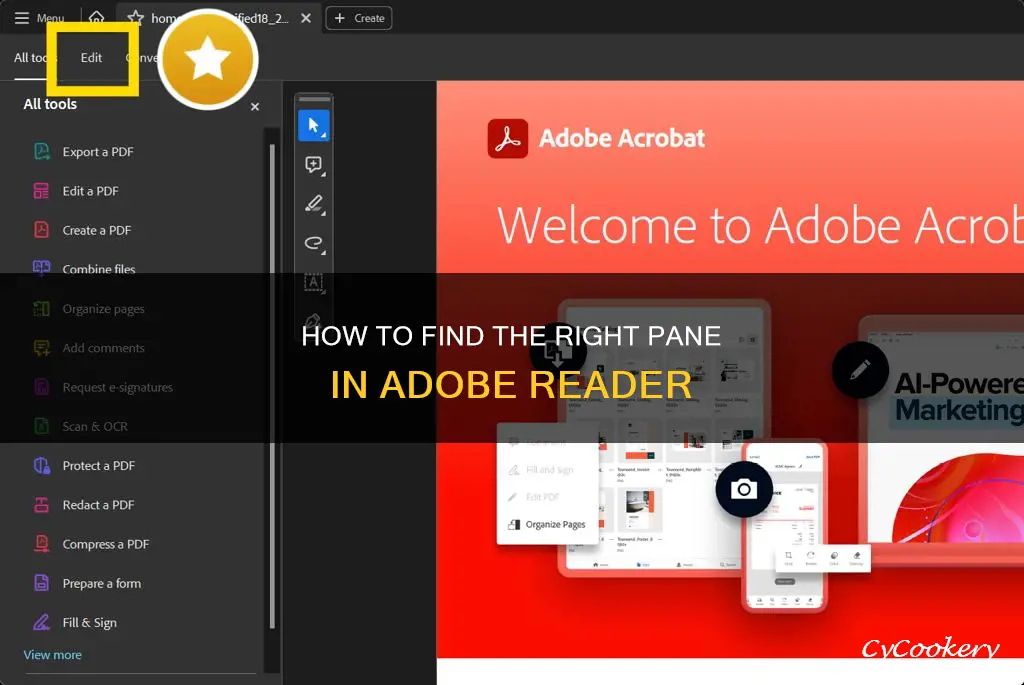The image size is (1024, 685).
Task: Grab the quick toolbar drag handle
Action: click(x=314, y=99)
